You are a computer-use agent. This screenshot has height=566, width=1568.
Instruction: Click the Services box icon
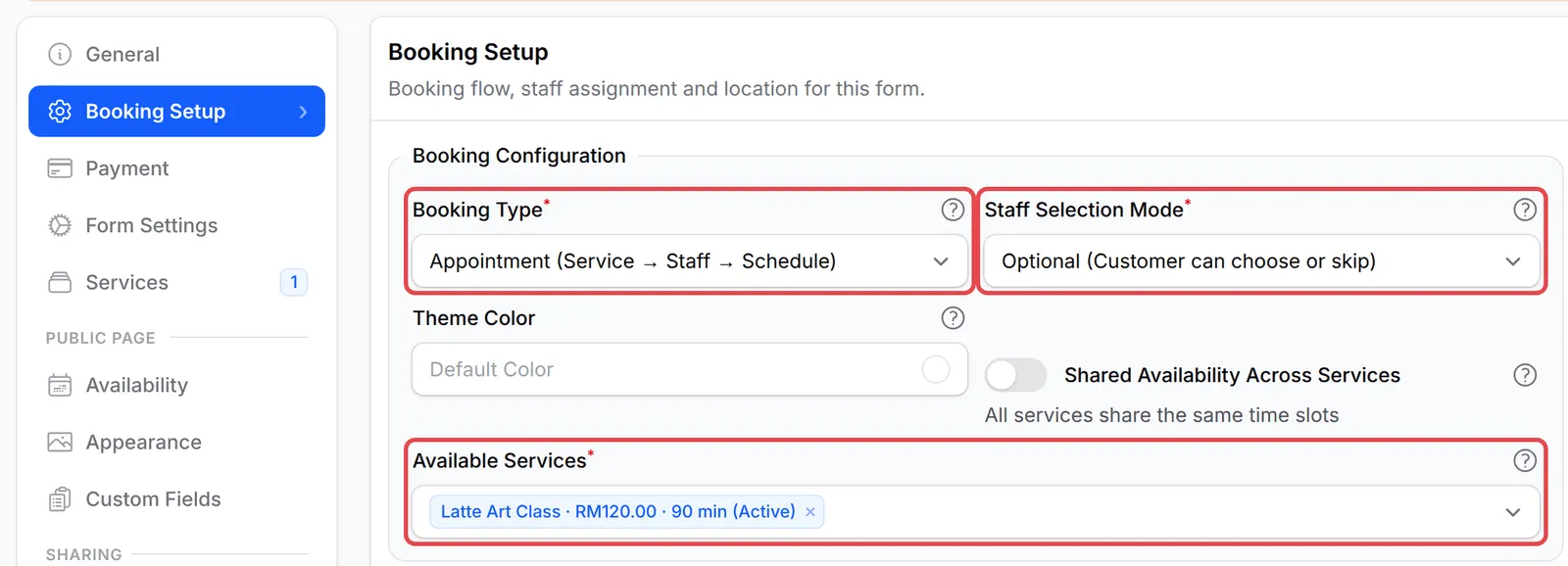tap(60, 282)
